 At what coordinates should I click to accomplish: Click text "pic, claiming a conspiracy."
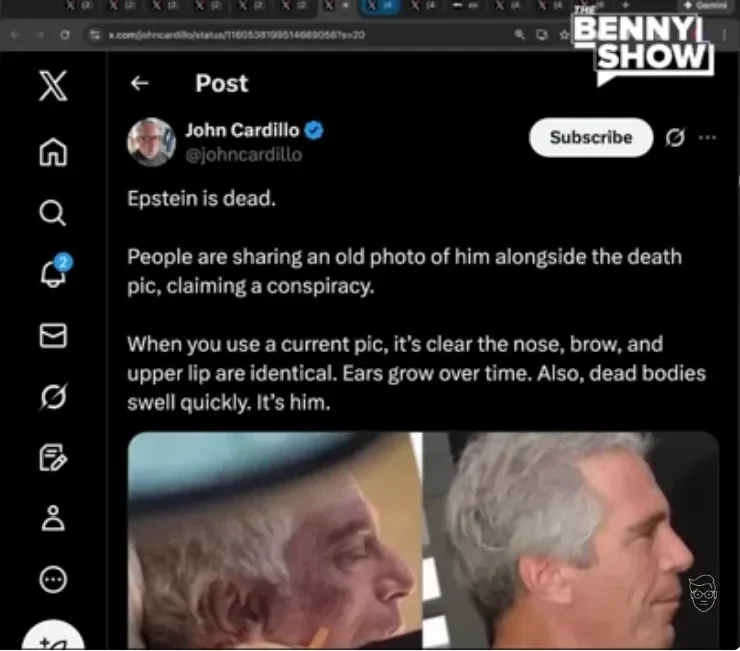(x=251, y=287)
